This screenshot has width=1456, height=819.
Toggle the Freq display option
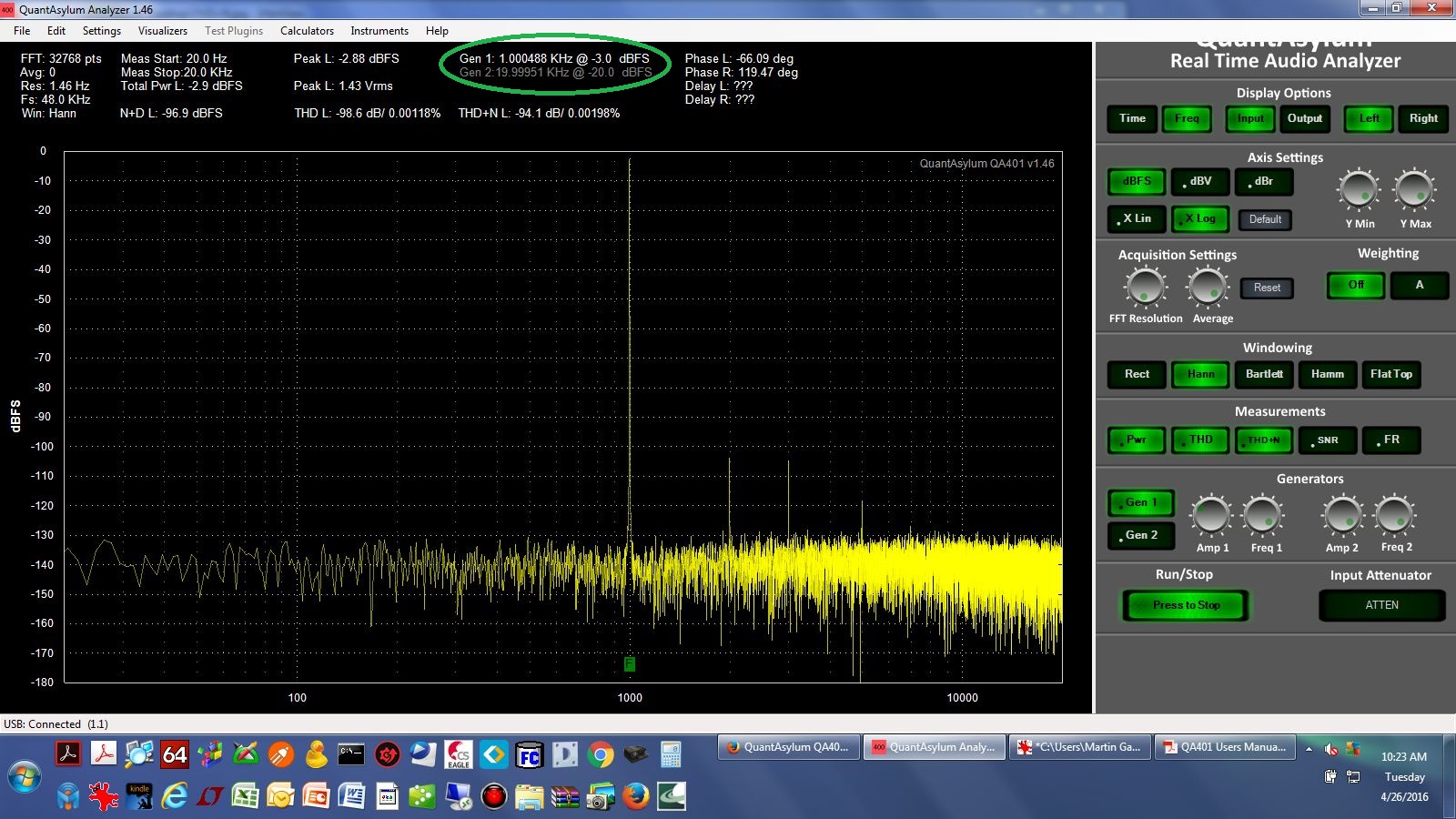pos(1187,118)
